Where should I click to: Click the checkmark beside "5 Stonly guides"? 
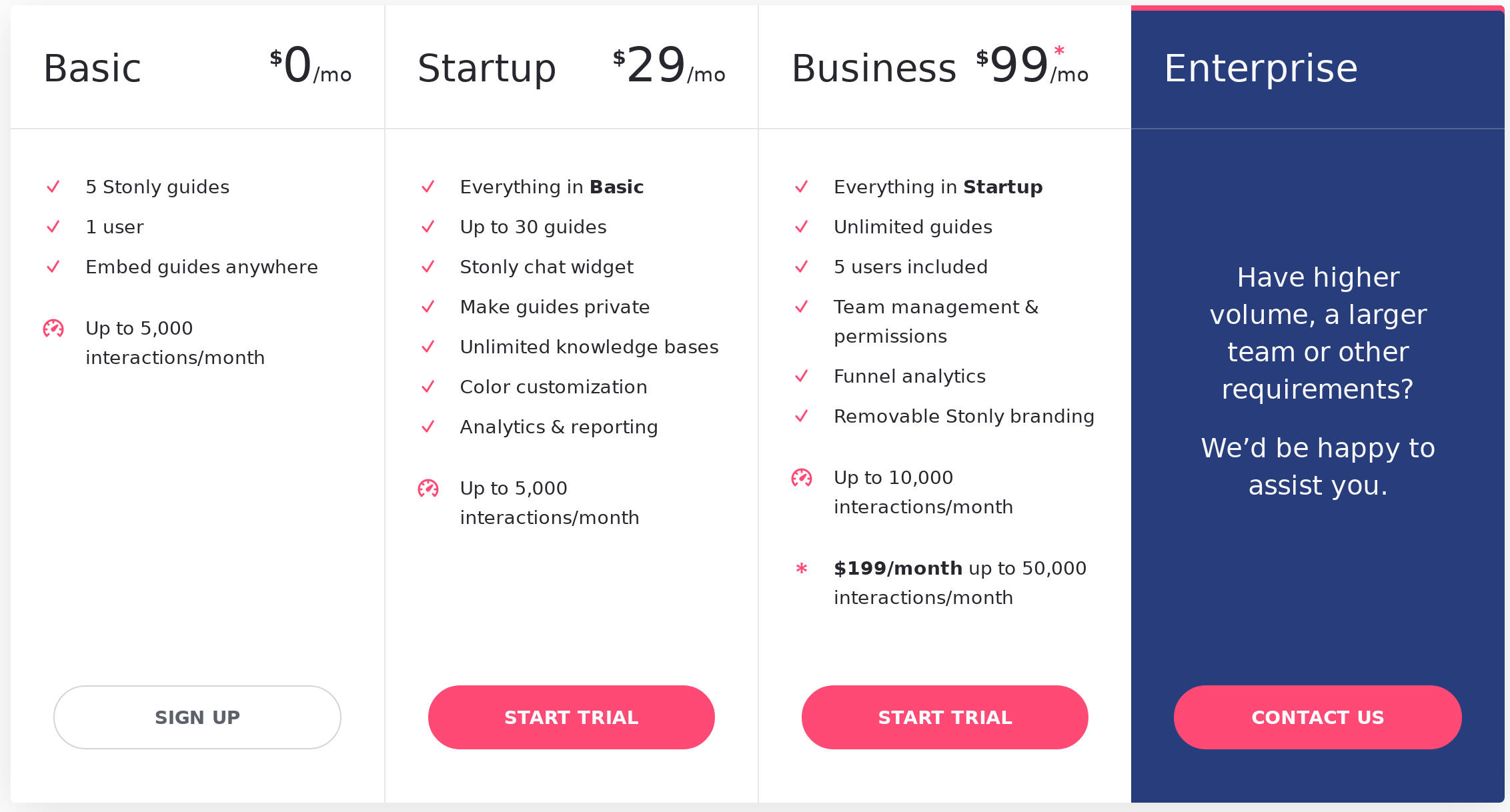click(54, 187)
